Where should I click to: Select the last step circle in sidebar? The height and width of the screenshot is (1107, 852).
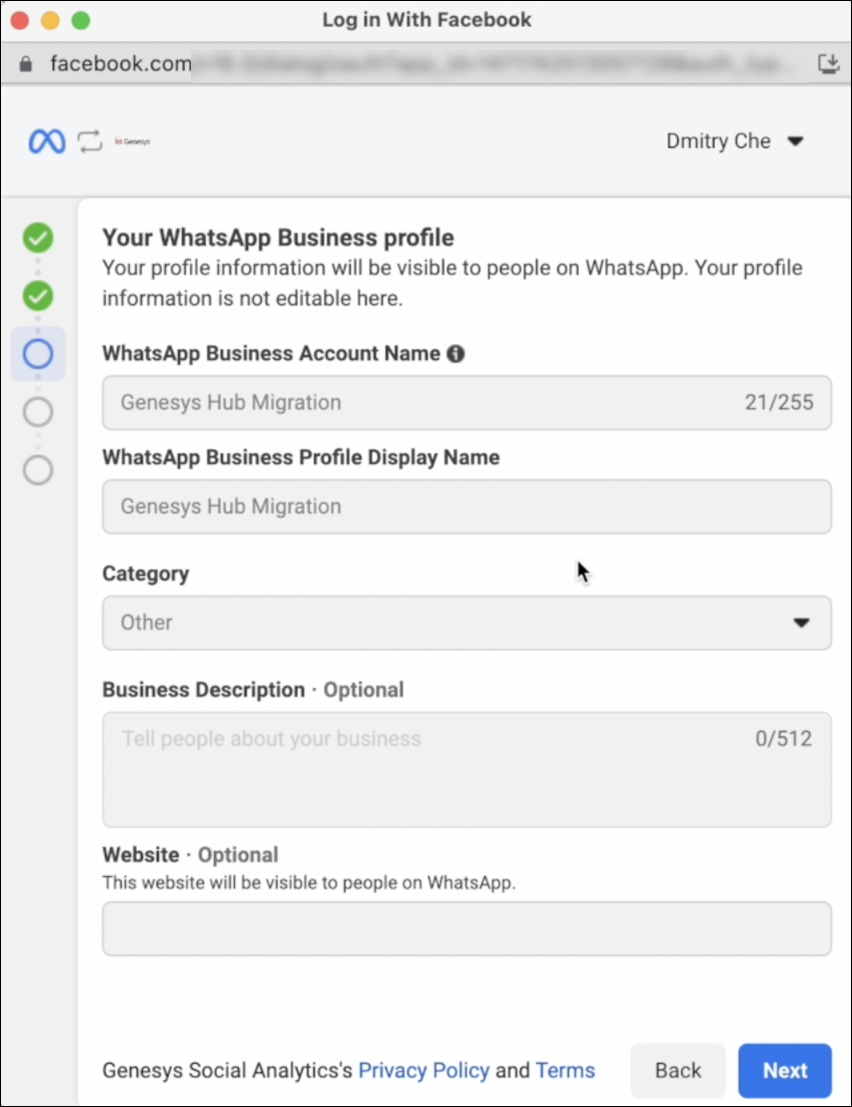tap(38, 470)
